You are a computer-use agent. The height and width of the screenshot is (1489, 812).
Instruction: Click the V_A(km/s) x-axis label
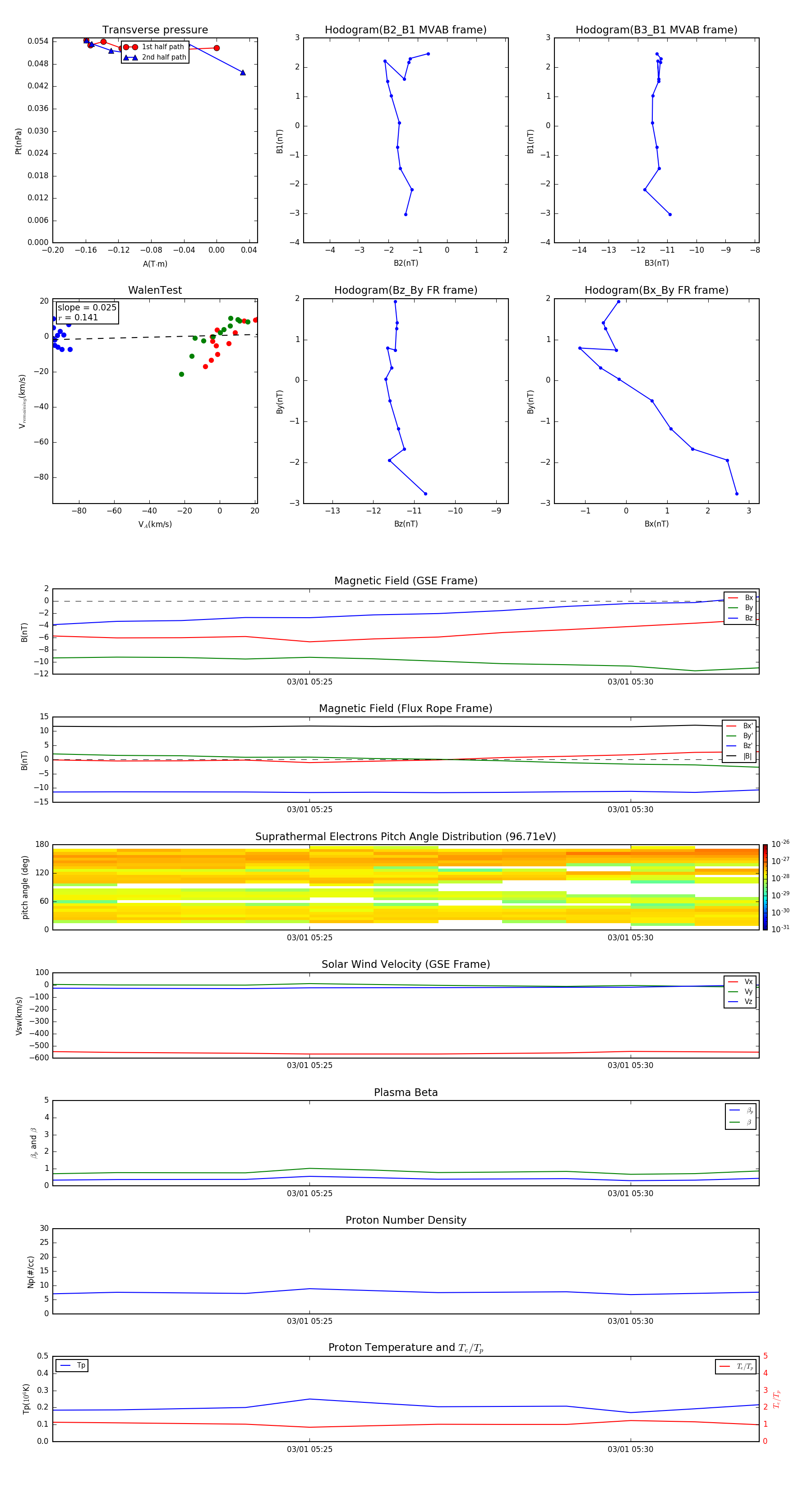(155, 524)
